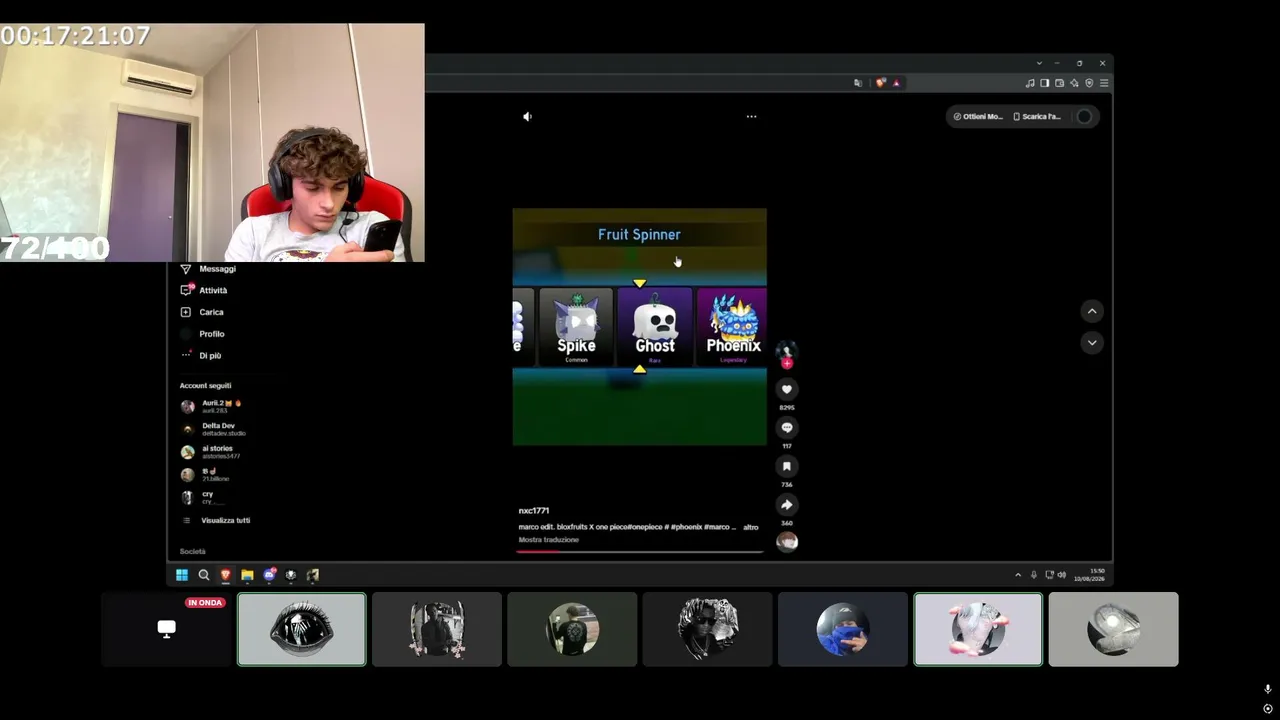Show hidden system tray icons
The image size is (1280, 720).
[1018, 575]
